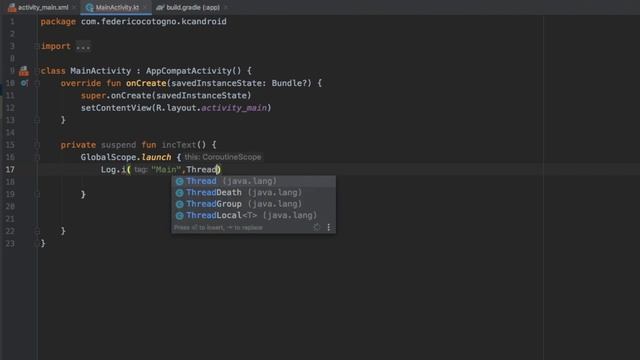Choose ThreadLocal<T> (java.lang) completion suggestion
The width and height of the screenshot is (640, 360).
[253, 216]
